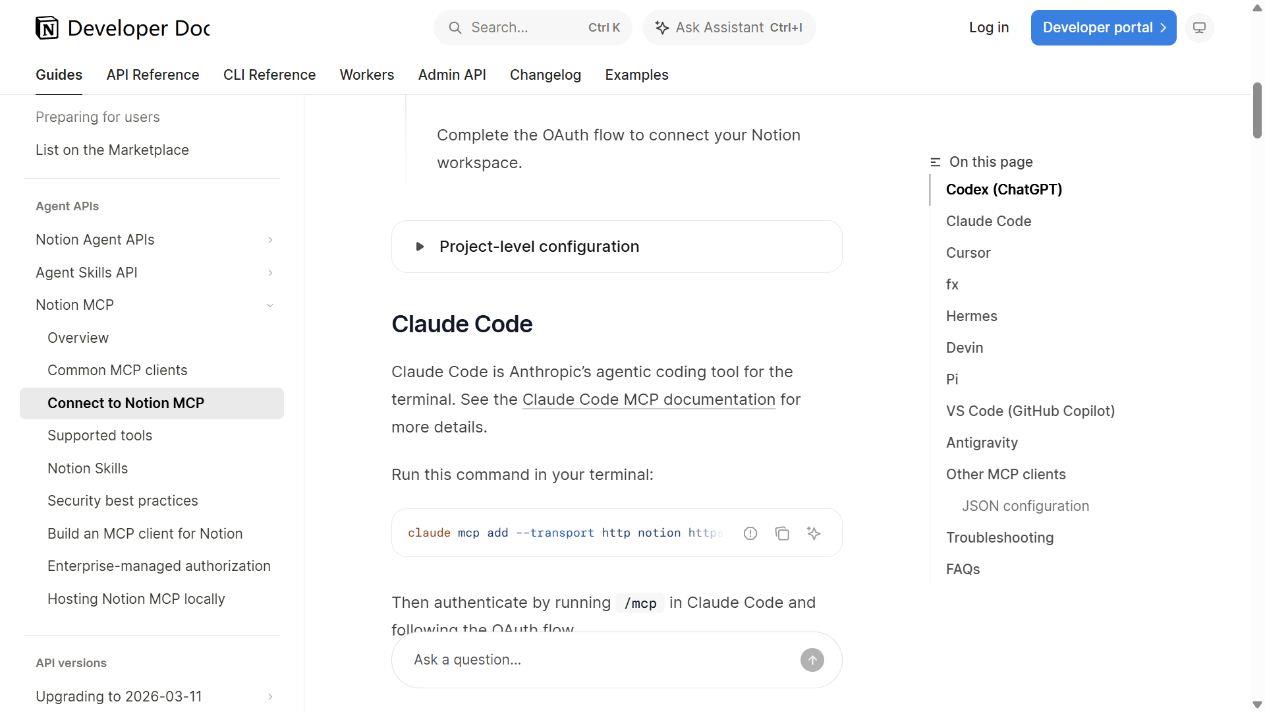
Task: Open the API Reference tab
Action: 153,75
